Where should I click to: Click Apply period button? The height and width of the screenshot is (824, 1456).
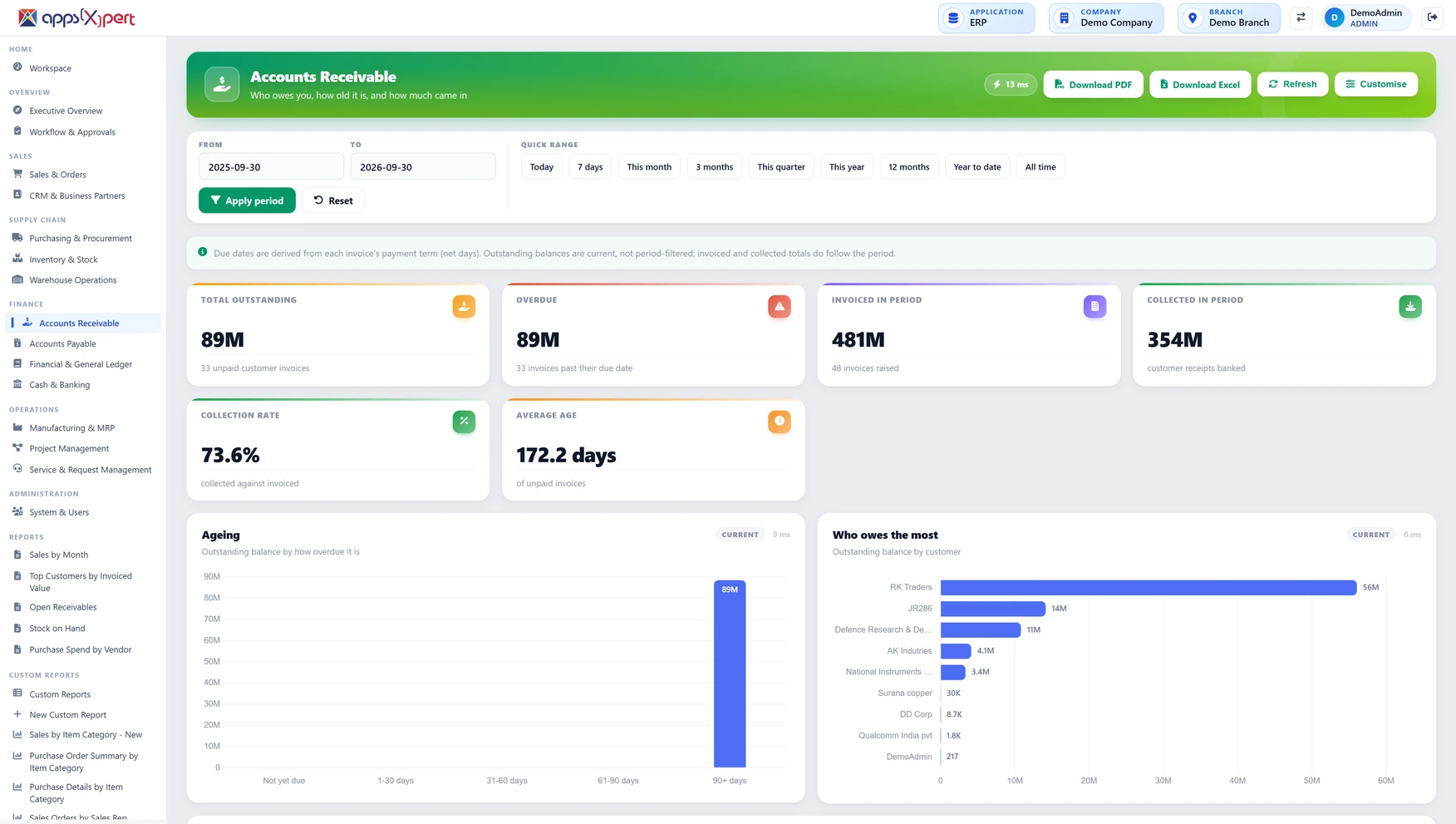tap(247, 200)
